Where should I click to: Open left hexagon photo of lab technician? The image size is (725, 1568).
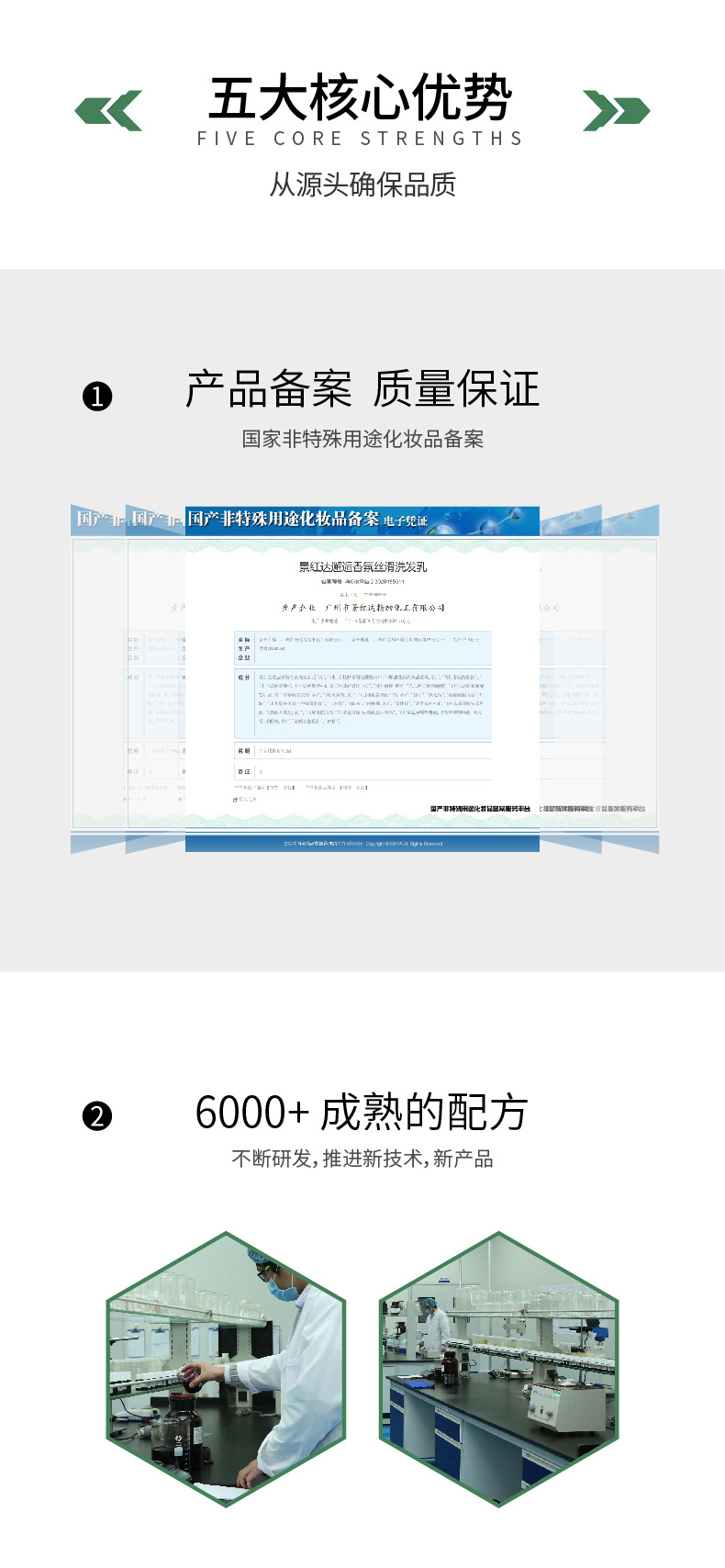coord(226,1369)
